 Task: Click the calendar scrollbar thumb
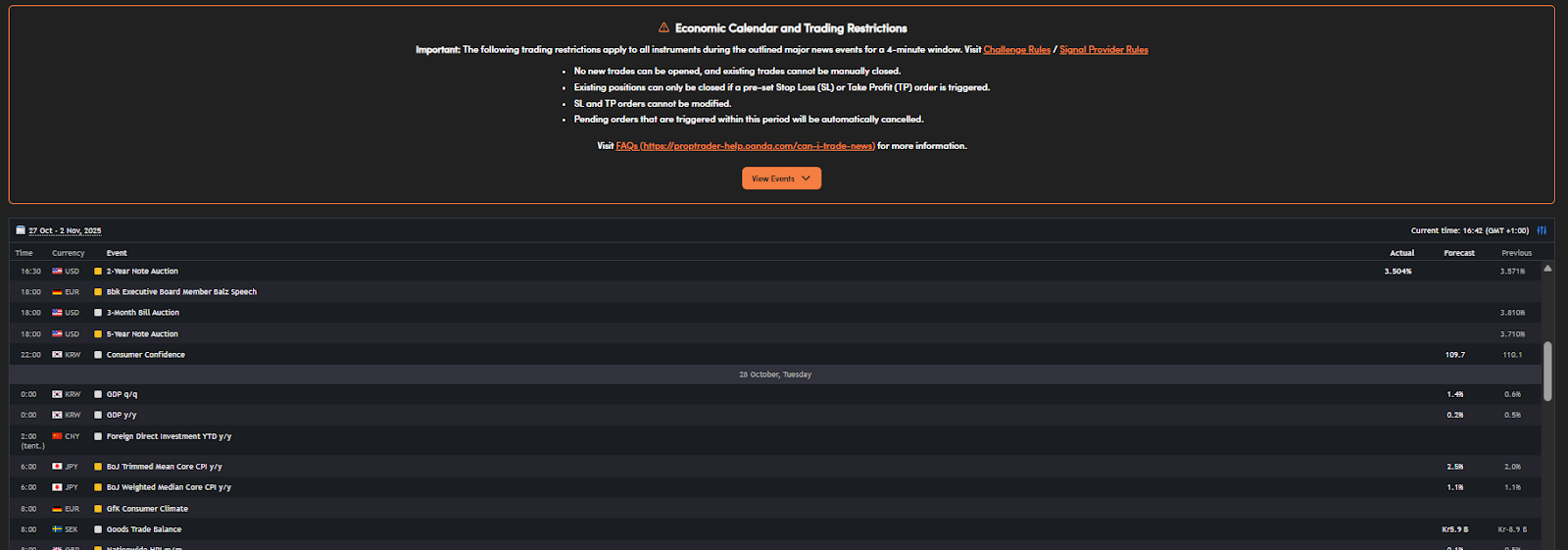(1547, 371)
